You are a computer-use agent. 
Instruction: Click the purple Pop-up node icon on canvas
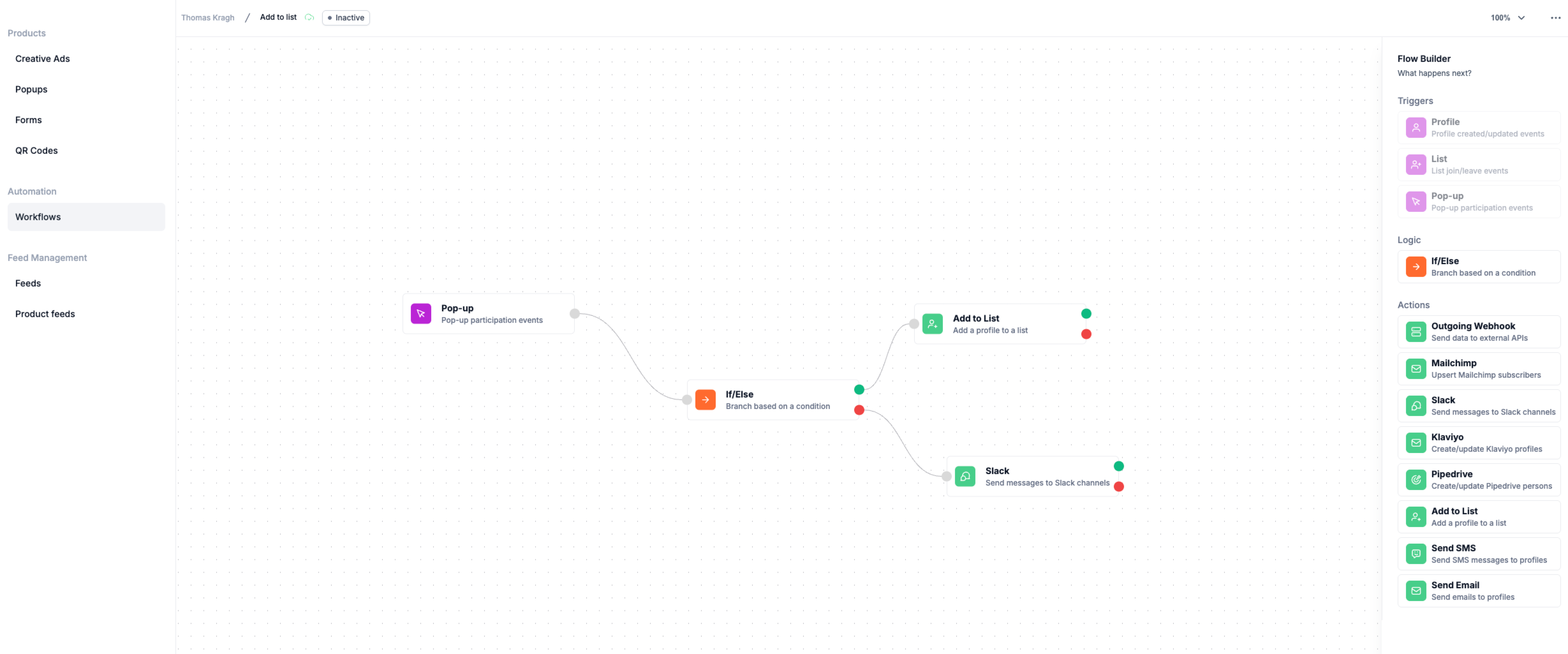421,314
